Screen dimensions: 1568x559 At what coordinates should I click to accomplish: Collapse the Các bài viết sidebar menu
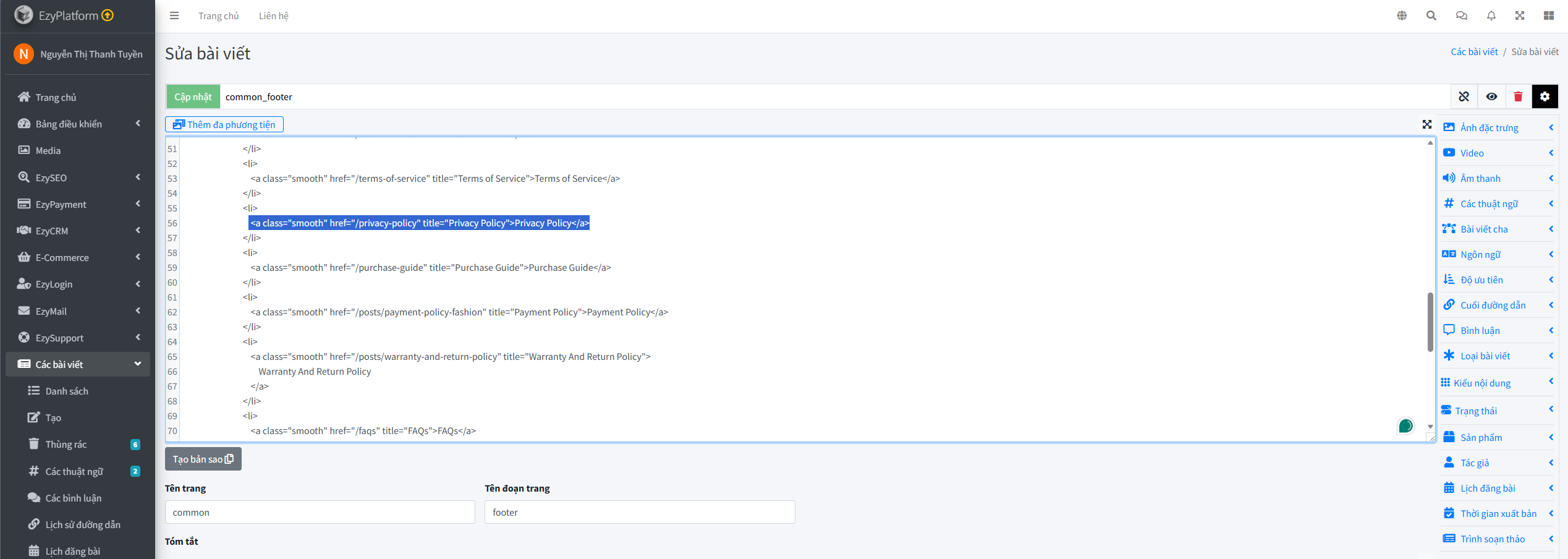[x=77, y=364]
